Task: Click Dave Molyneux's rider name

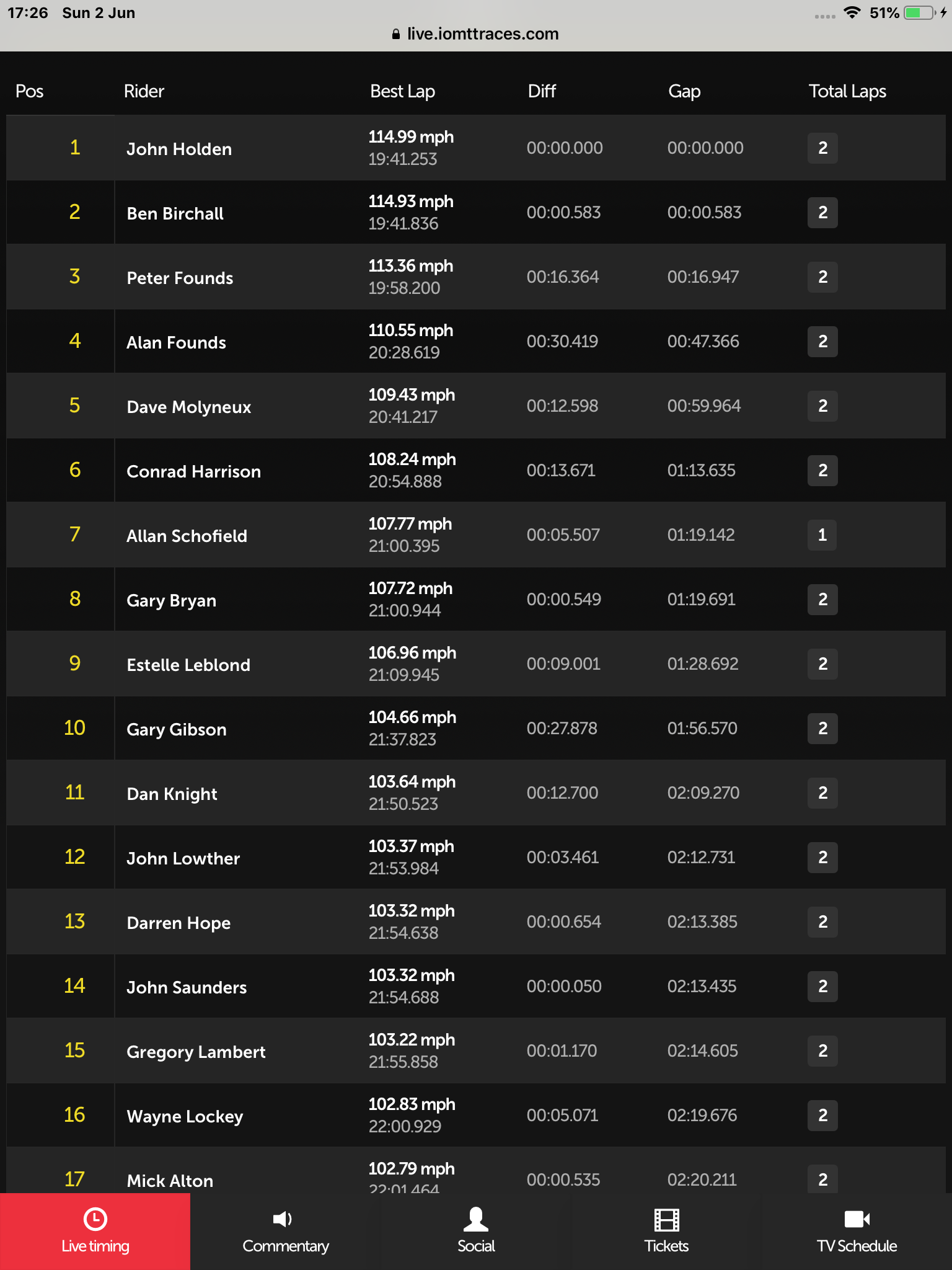Action: click(188, 407)
